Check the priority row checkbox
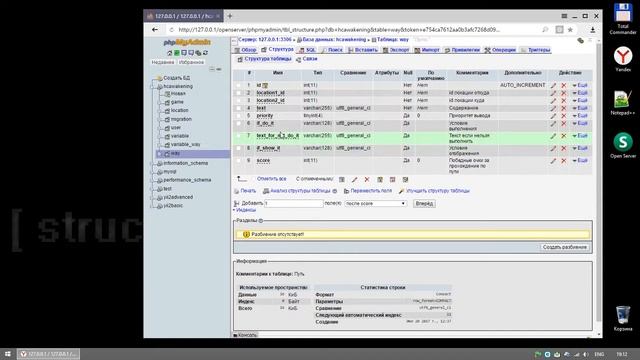 coord(238,116)
